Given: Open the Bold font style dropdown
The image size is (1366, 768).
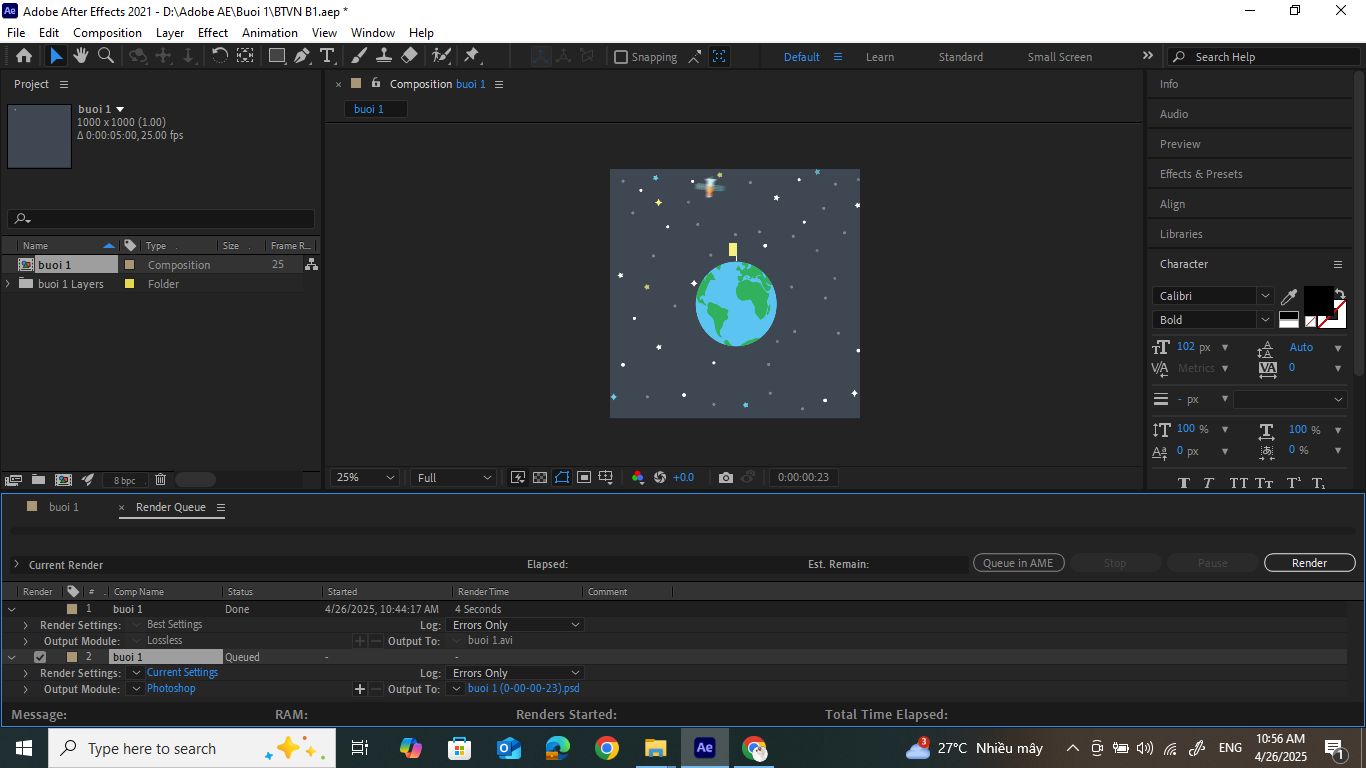Looking at the screenshot, I should [1214, 320].
